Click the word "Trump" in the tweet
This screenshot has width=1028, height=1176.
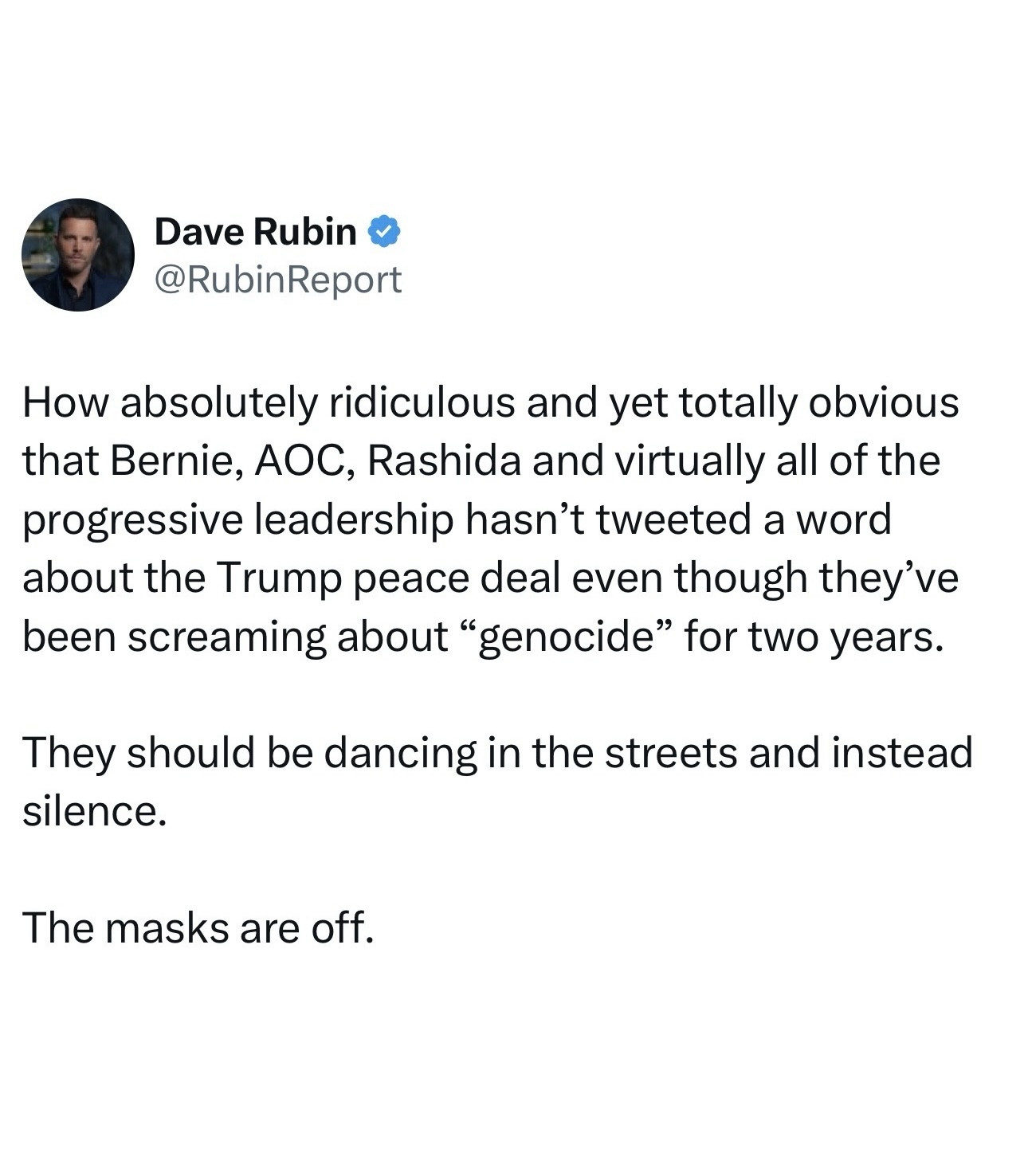[x=274, y=578]
